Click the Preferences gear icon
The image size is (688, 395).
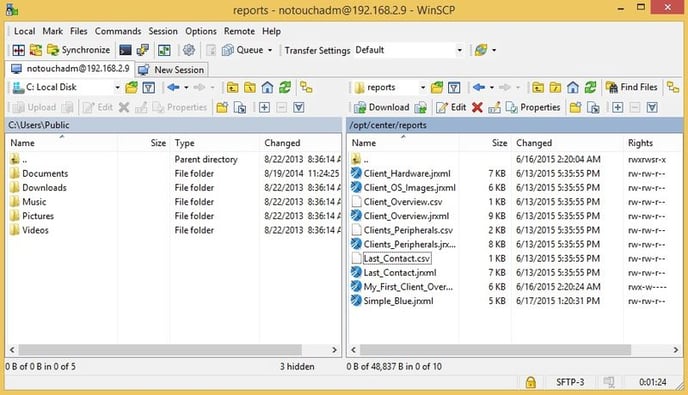point(189,50)
